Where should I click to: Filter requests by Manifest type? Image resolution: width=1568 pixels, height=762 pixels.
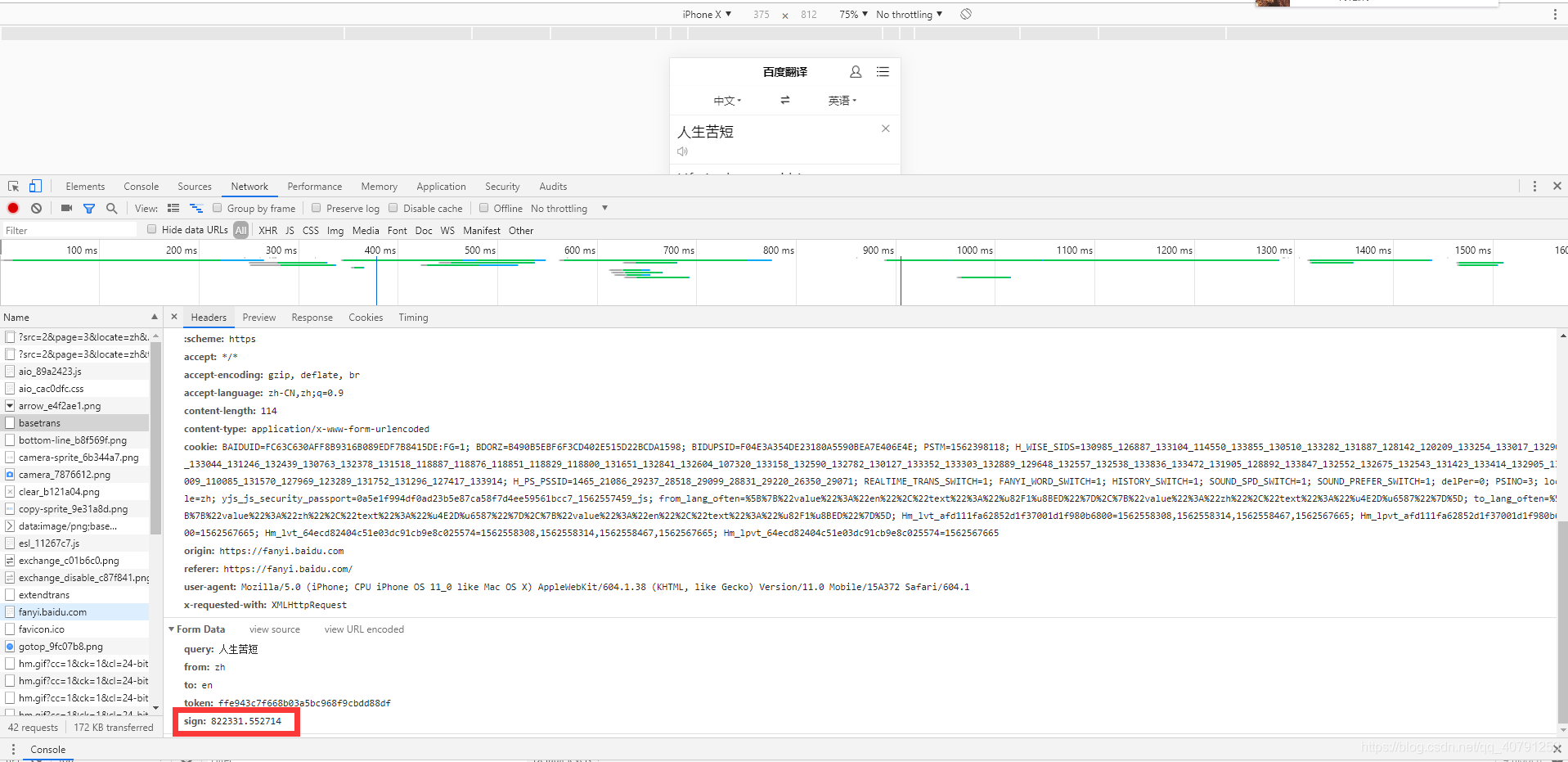click(x=482, y=231)
